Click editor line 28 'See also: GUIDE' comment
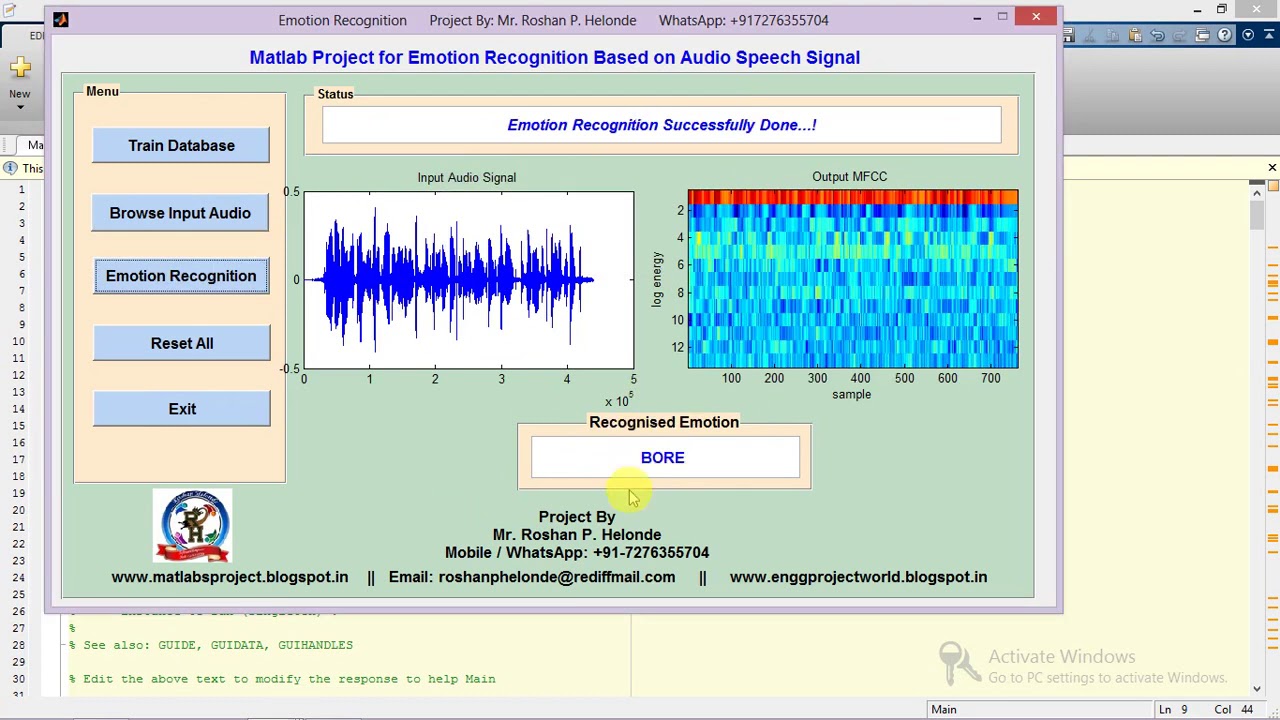Image resolution: width=1280 pixels, height=720 pixels. [x=211, y=645]
